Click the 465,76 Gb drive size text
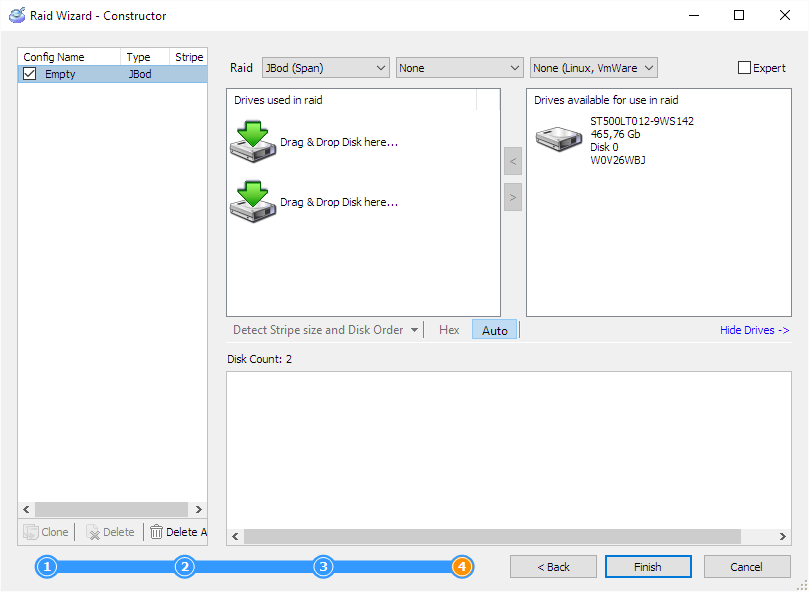809x592 pixels. point(615,134)
